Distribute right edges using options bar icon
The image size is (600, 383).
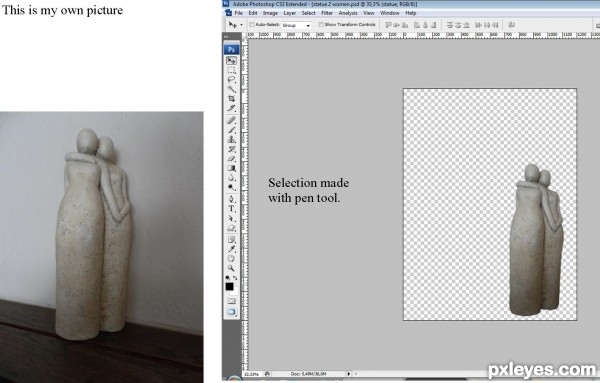pyautogui.click(x=495, y=25)
